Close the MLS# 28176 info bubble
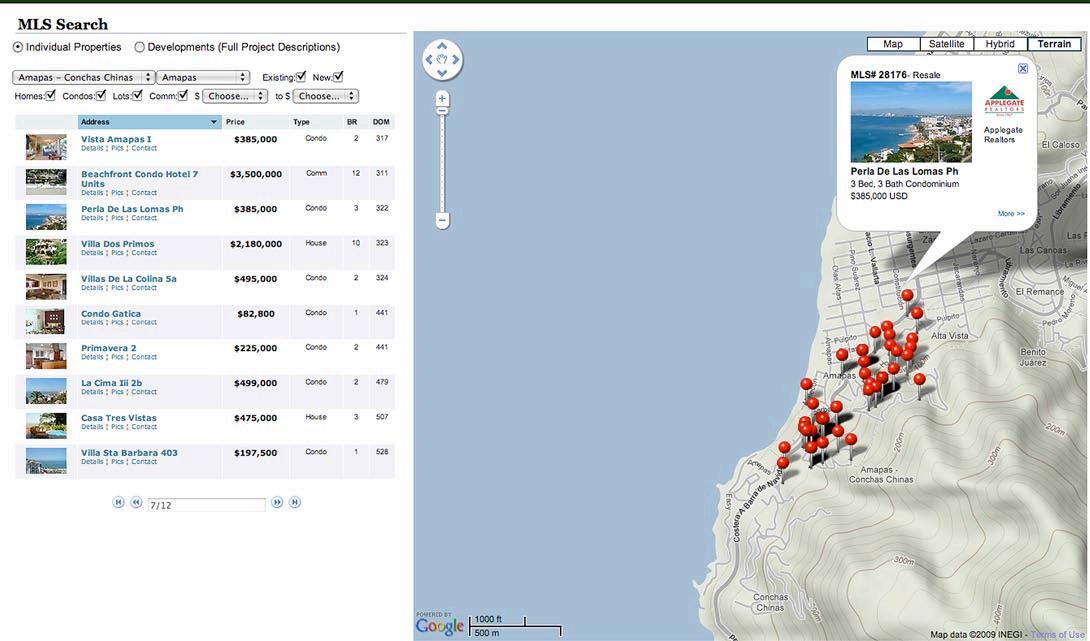 tap(1023, 68)
